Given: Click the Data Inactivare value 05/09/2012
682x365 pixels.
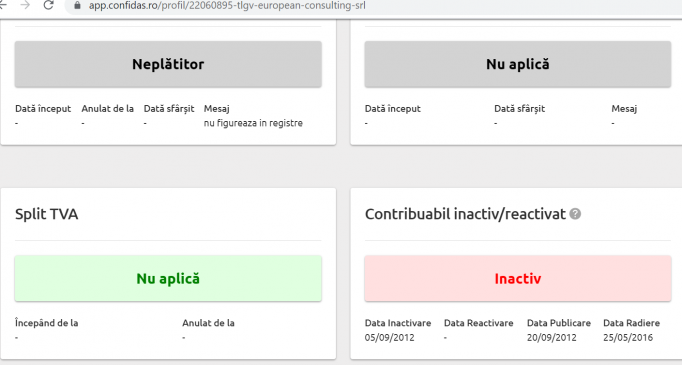Looking at the screenshot, I should pos(390,338).
